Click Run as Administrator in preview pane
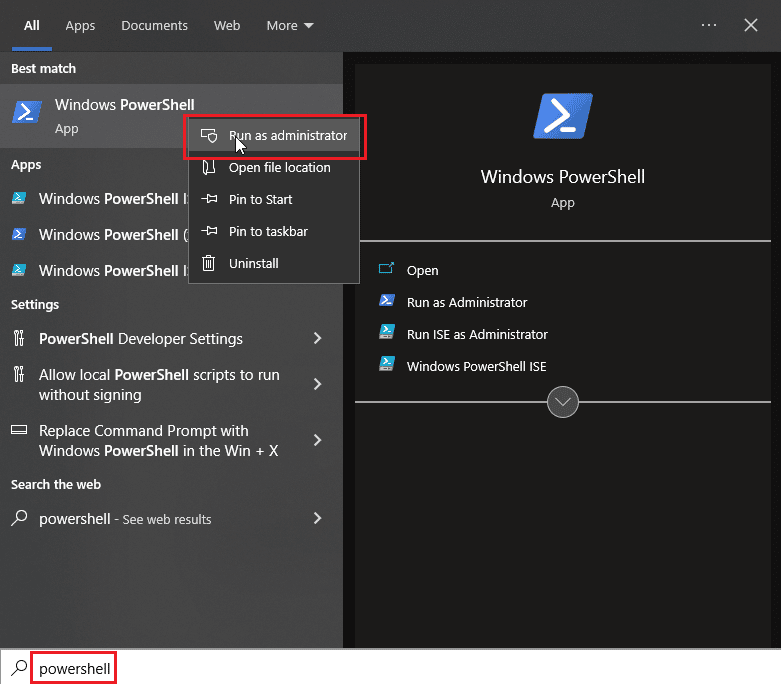The height and width of the screenshot is (684, 781). (x=467, y=302)
